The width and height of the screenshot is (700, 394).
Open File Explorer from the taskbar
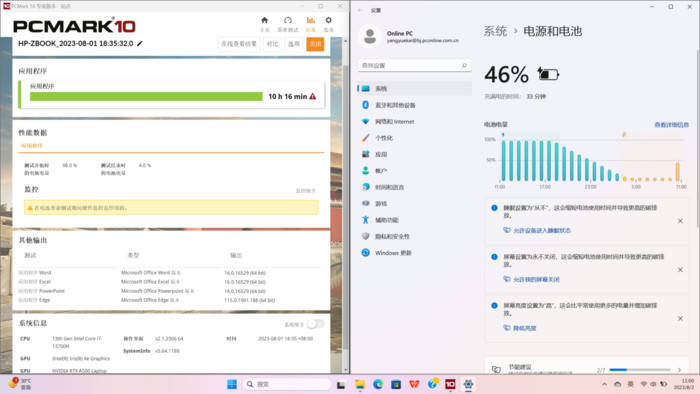(360, 384)
